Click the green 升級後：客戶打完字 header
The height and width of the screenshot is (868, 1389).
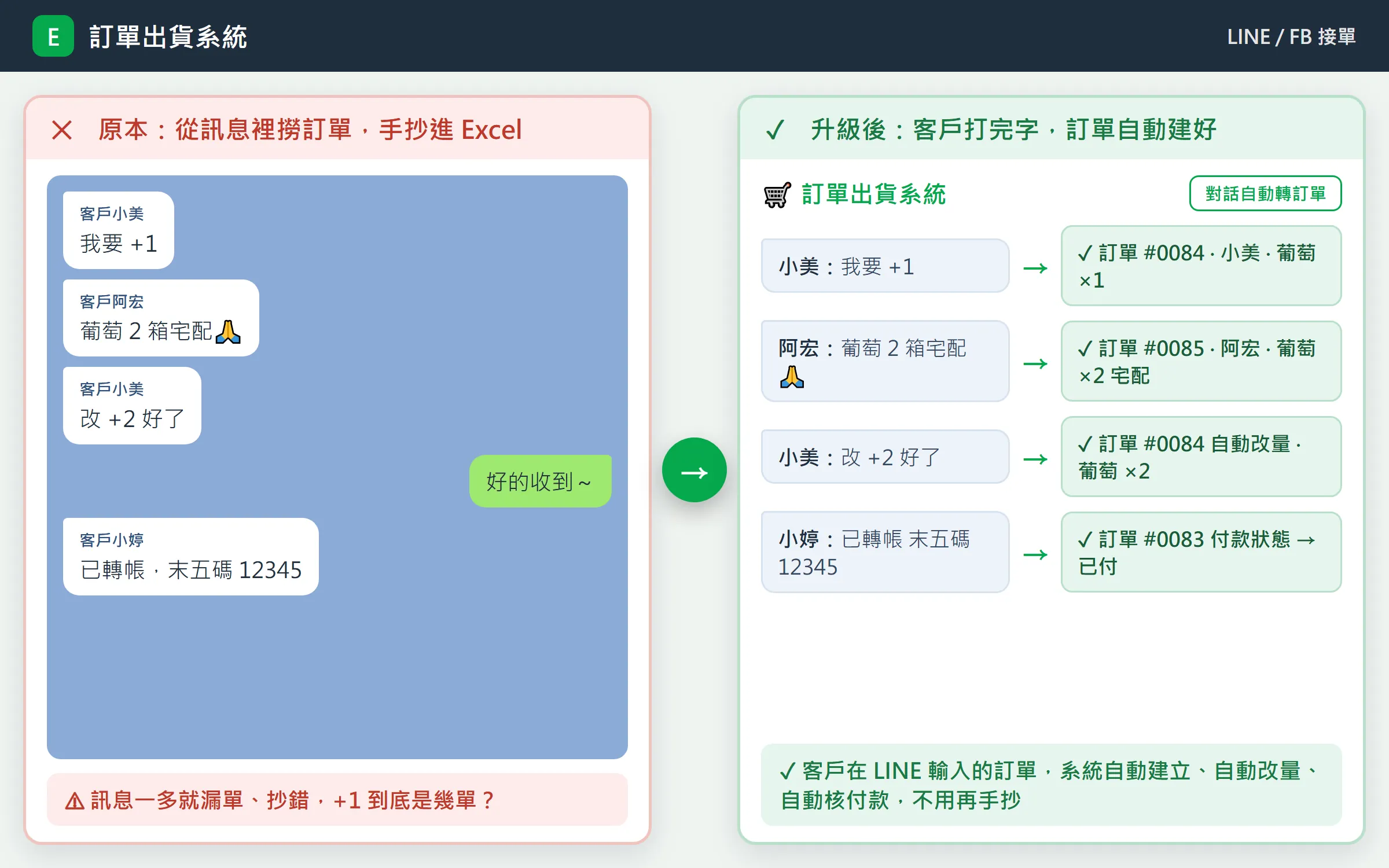point(1052,129)
